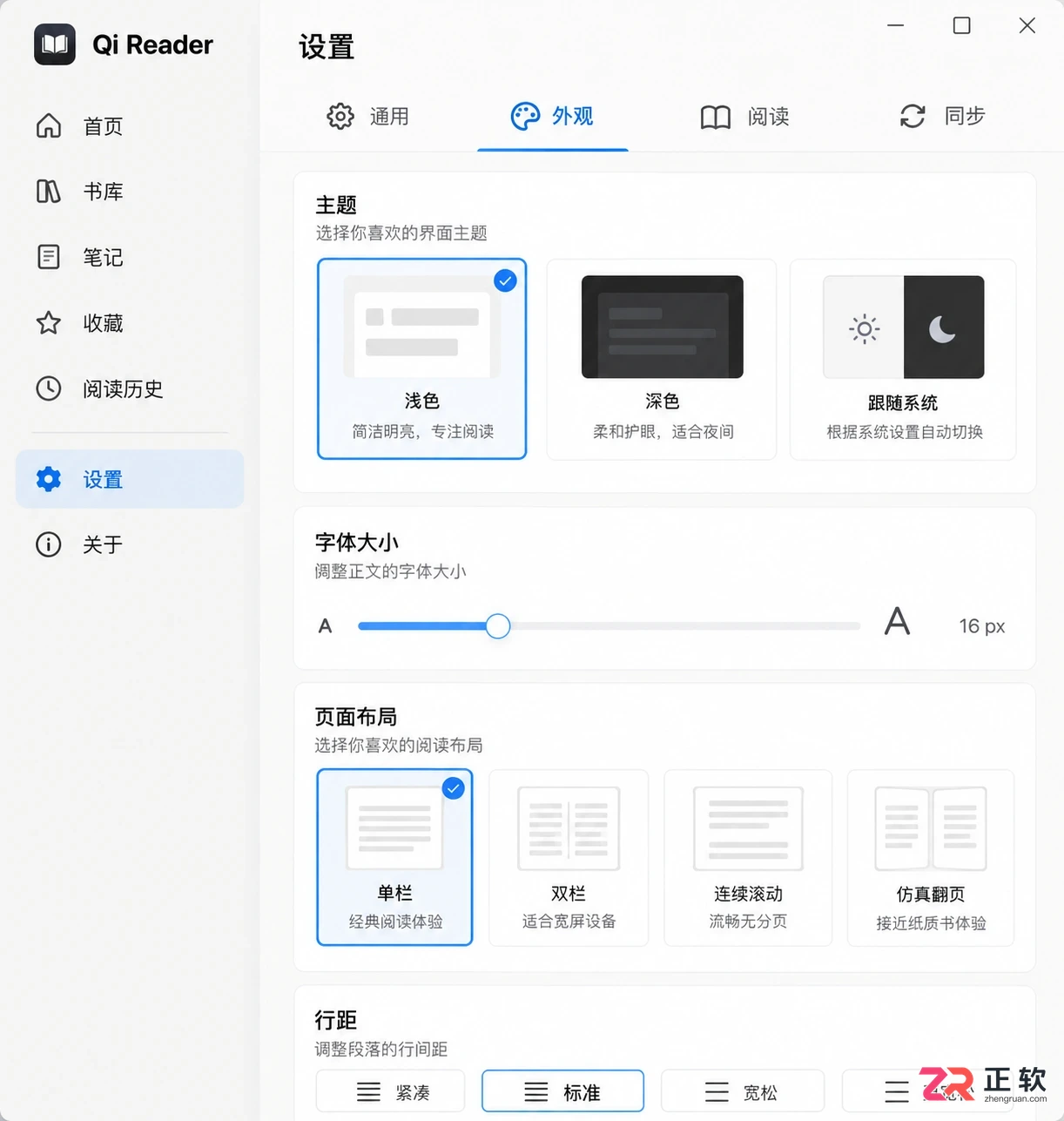Screen dimensions: 1064x1121
Task: Switch to the 同步 tab
Action: pyautogui.click(x=942, y=117)
